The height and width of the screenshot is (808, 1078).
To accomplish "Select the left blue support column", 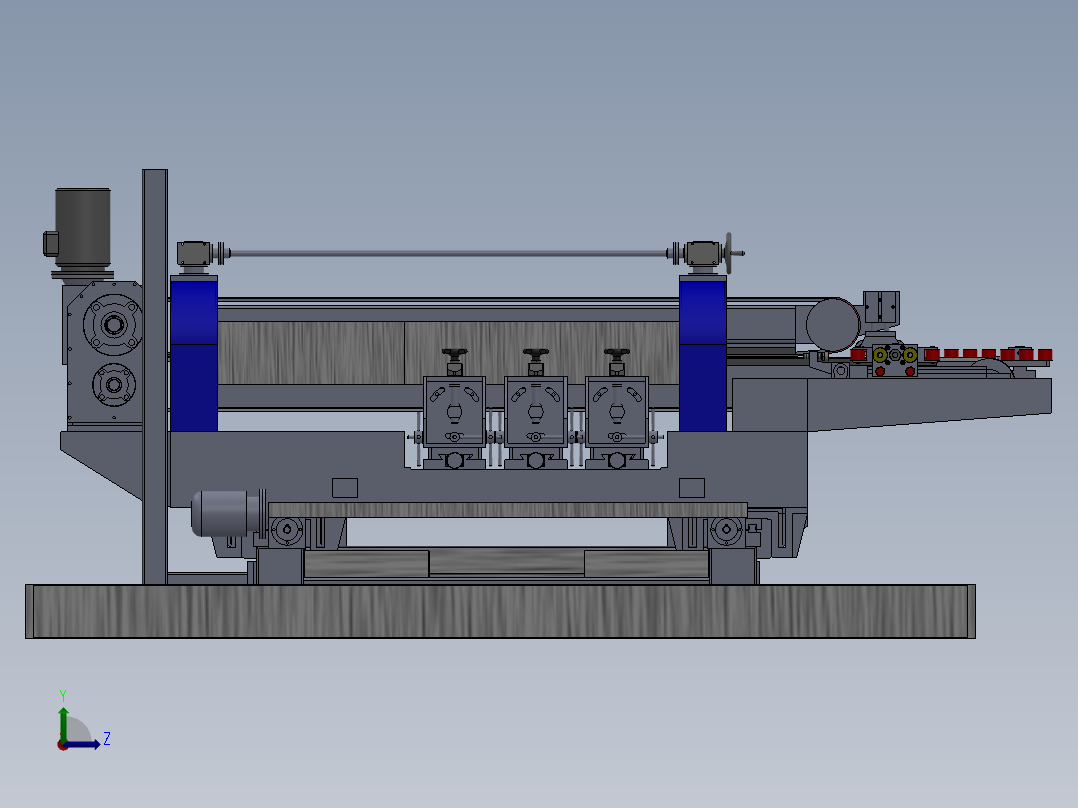I will [x=194, y=353].
